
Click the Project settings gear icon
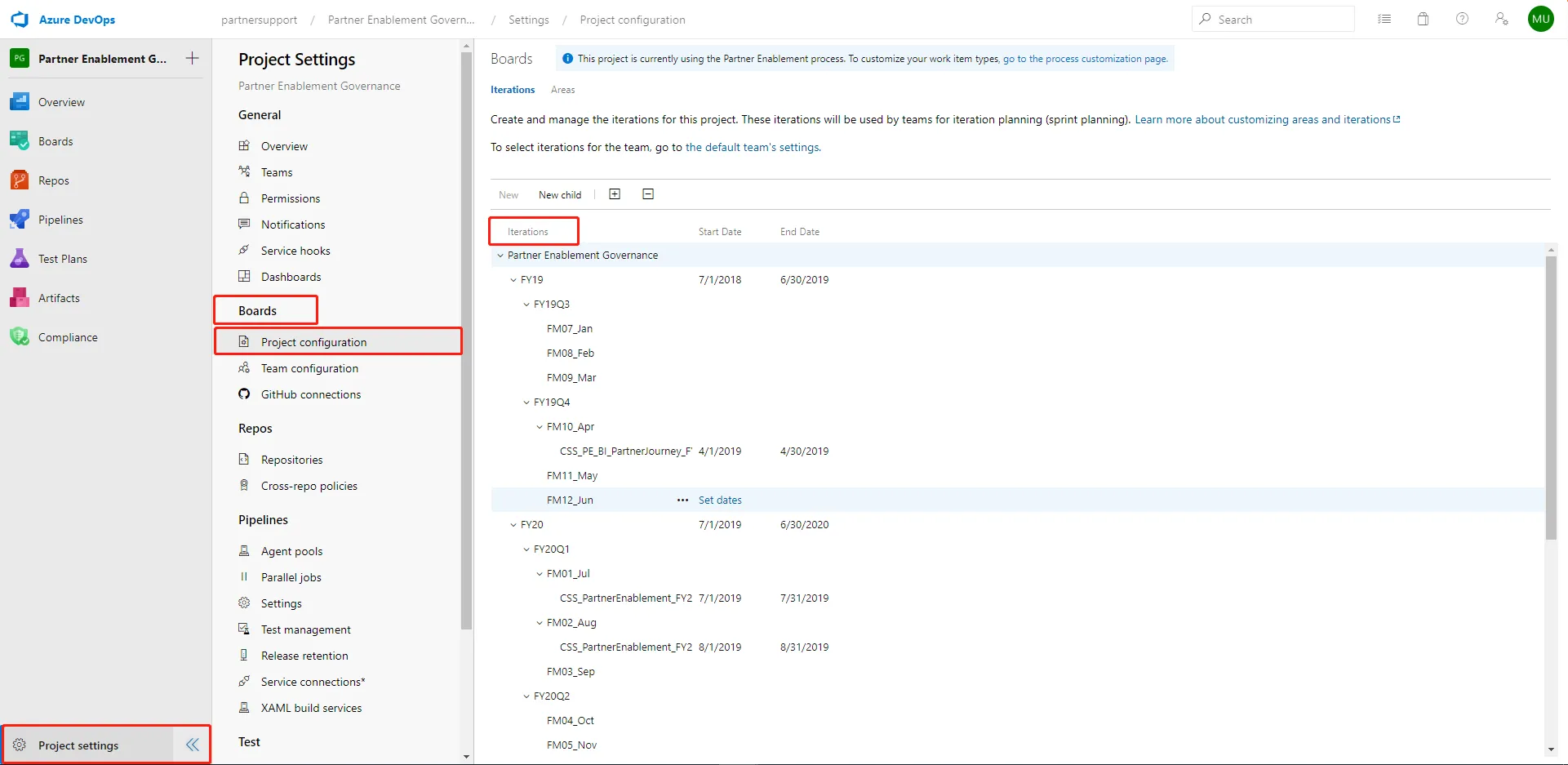(20, 745)
